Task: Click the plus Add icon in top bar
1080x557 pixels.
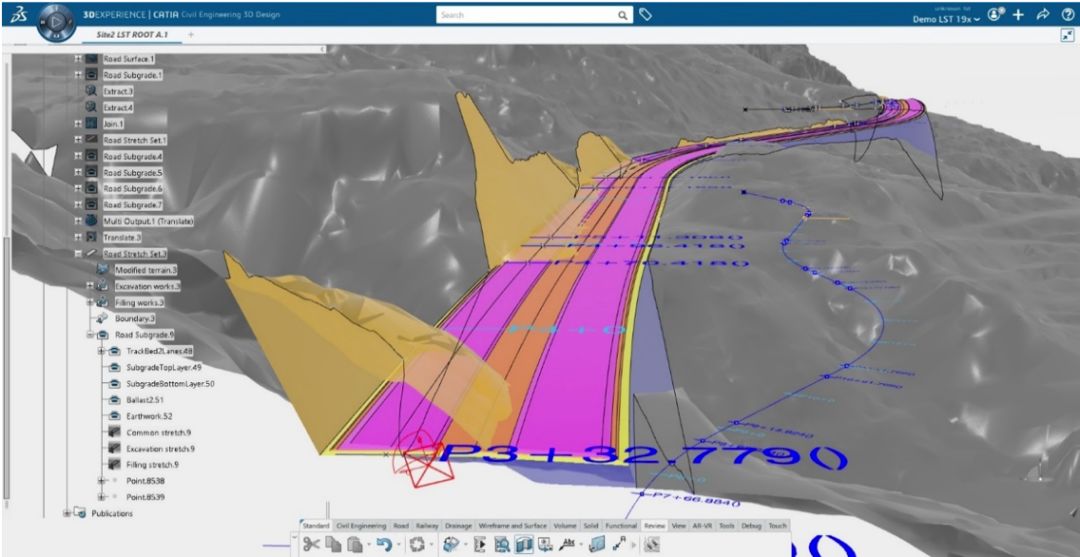Action: click(1017, 16)
